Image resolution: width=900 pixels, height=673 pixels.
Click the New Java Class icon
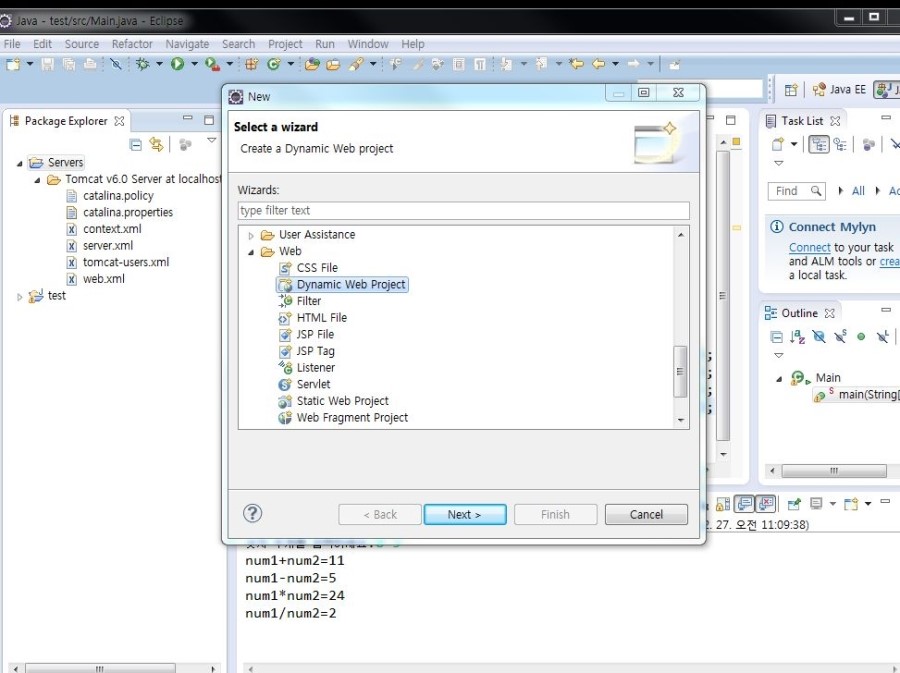coord(273,64)
